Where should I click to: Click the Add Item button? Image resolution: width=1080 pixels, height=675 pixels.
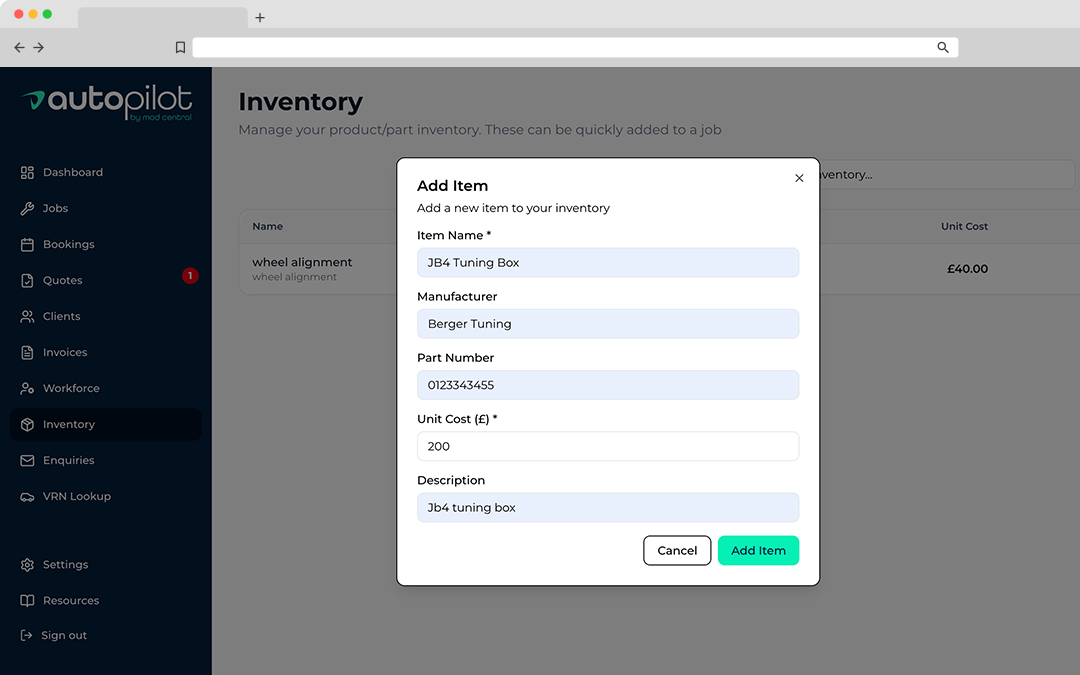(x=758, y=550)
